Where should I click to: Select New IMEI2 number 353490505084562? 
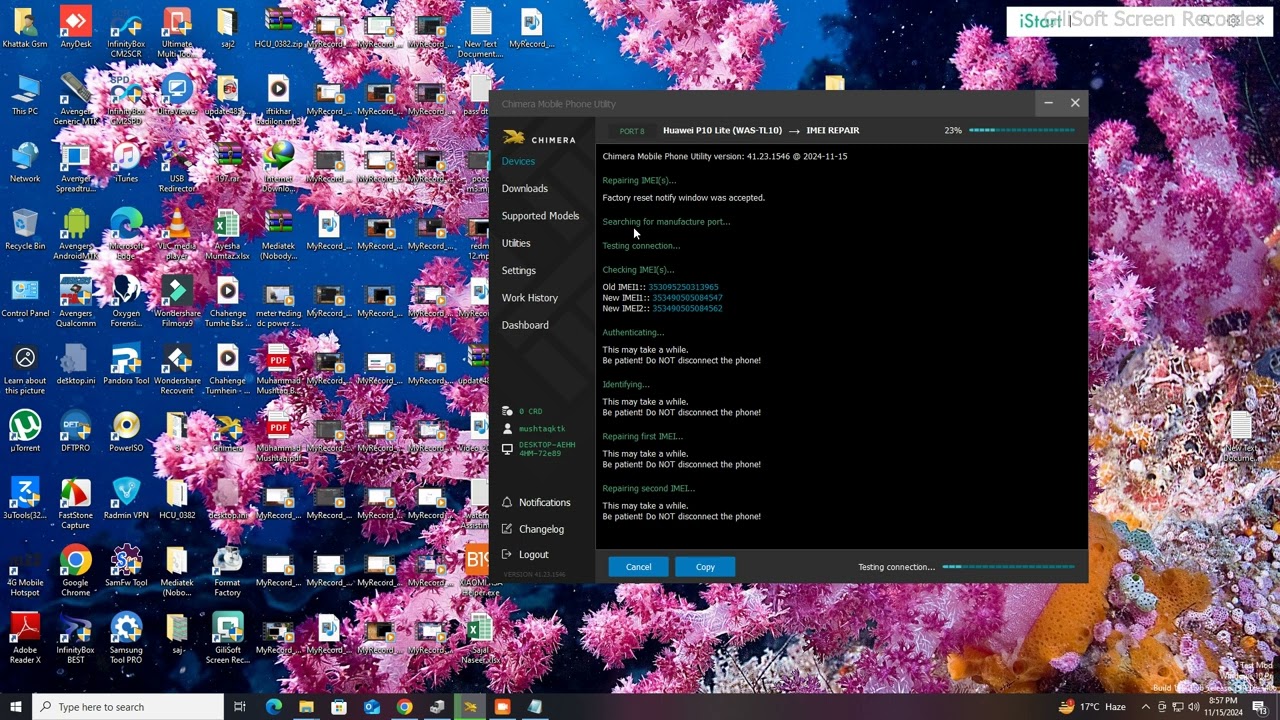pos(687,309)
